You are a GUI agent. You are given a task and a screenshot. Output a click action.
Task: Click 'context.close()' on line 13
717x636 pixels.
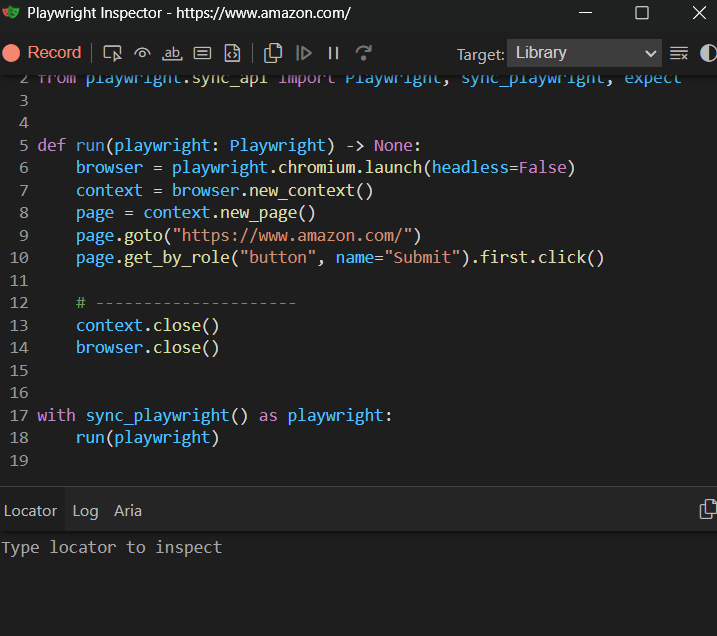coord(148,326)
